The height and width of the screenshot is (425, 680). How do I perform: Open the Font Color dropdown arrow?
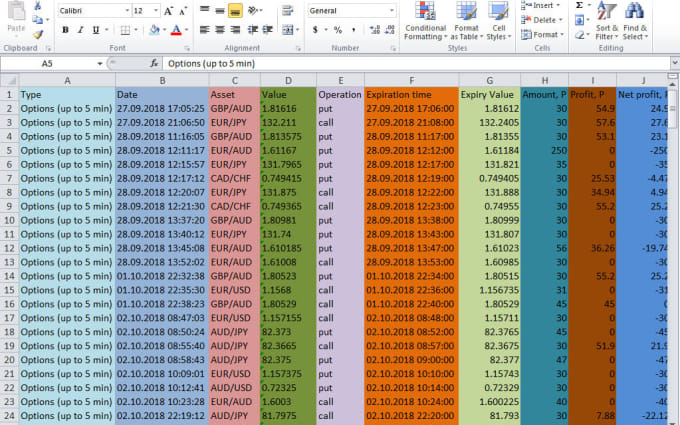tap(186, 30)
